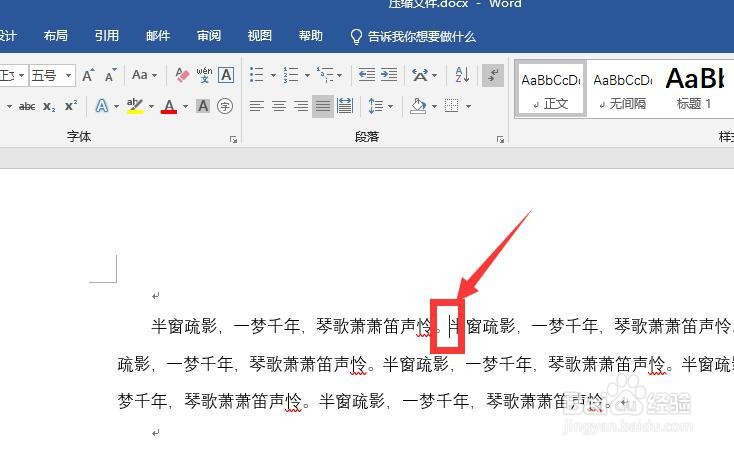Open the 引用 tab
The image size is (734, 452).
tap(107, 36)
